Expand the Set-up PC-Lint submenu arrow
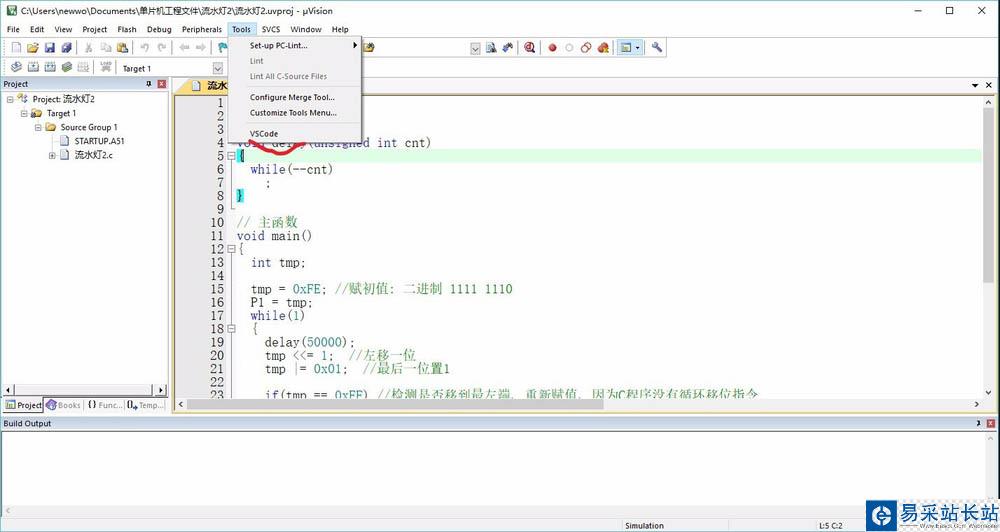Image resolution: width=1000 pixels, height=532 pixels. coord(355,45)
